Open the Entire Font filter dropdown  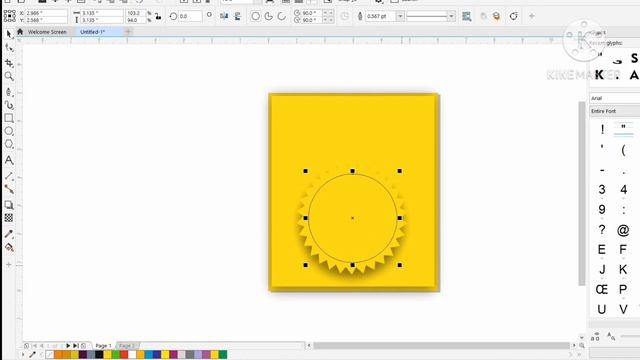click(x=615, y=111)
